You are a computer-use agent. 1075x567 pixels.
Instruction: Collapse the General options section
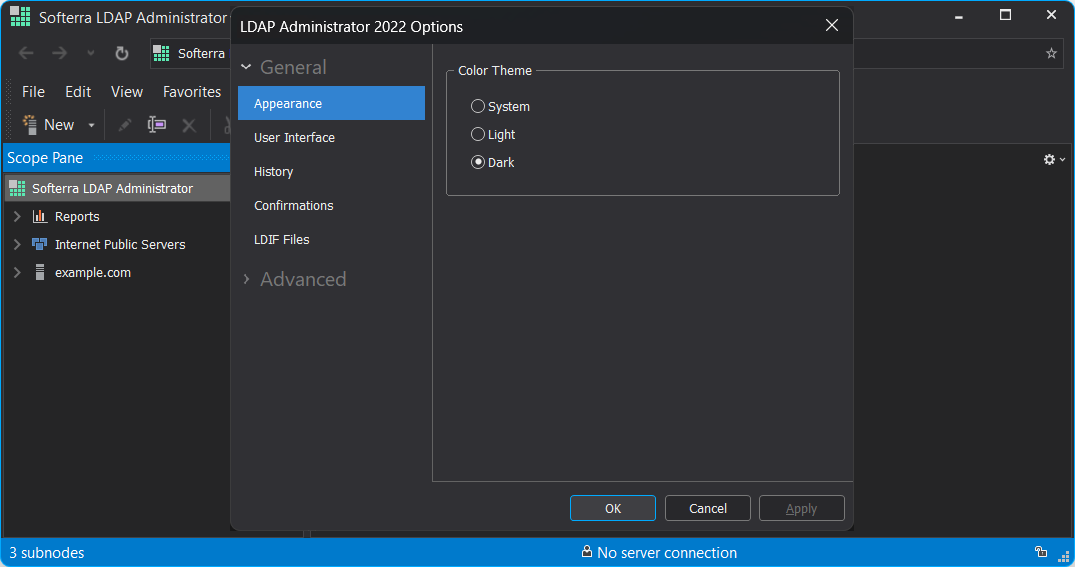[x=246, y=67]
